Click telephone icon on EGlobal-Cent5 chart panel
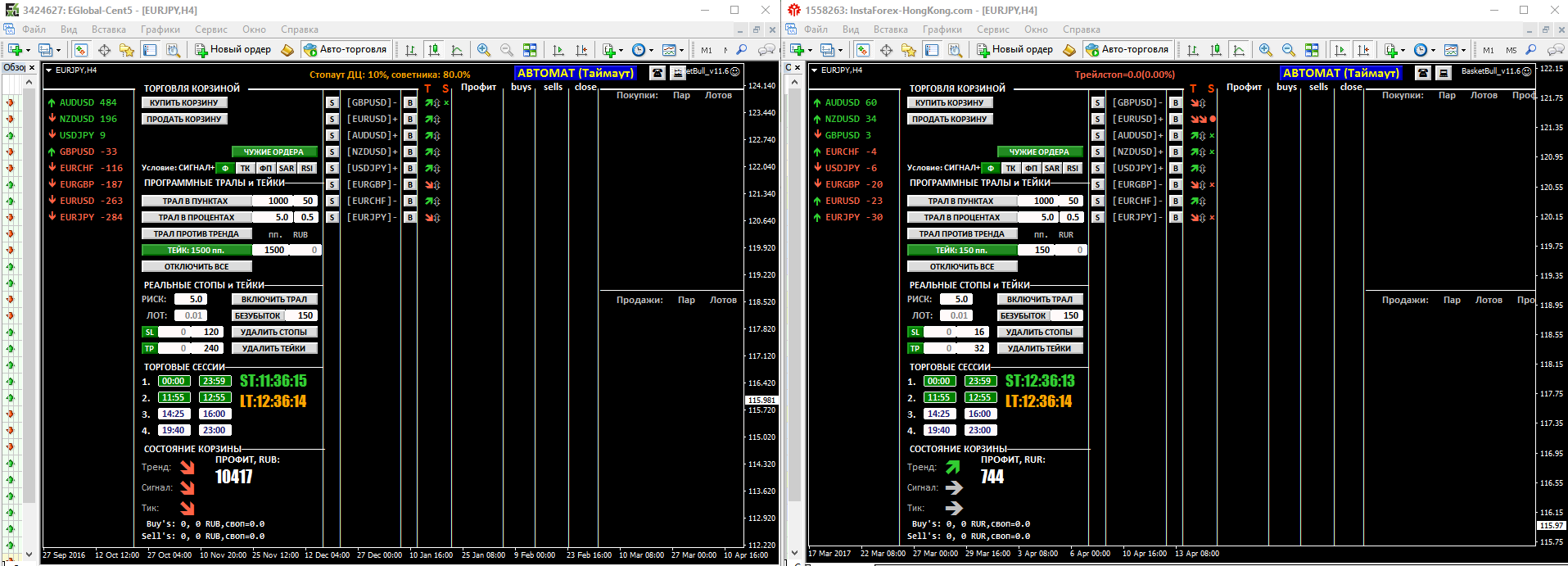Image resolution: width=1568 pixels, height=566 pixels. click(657, 73)
